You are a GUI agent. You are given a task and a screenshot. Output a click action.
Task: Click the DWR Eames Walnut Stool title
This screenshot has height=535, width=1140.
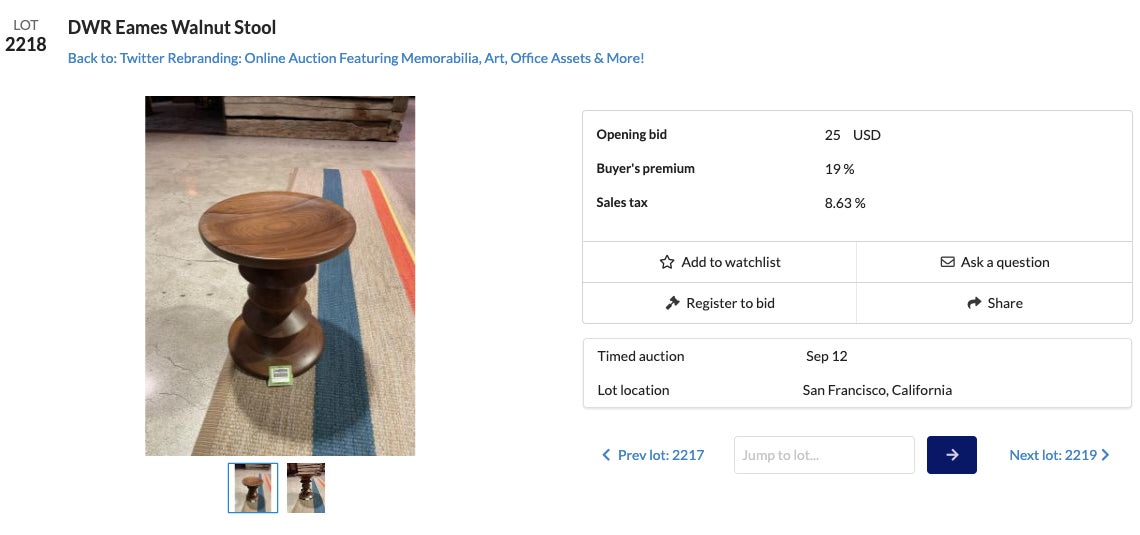coord(172,28)
